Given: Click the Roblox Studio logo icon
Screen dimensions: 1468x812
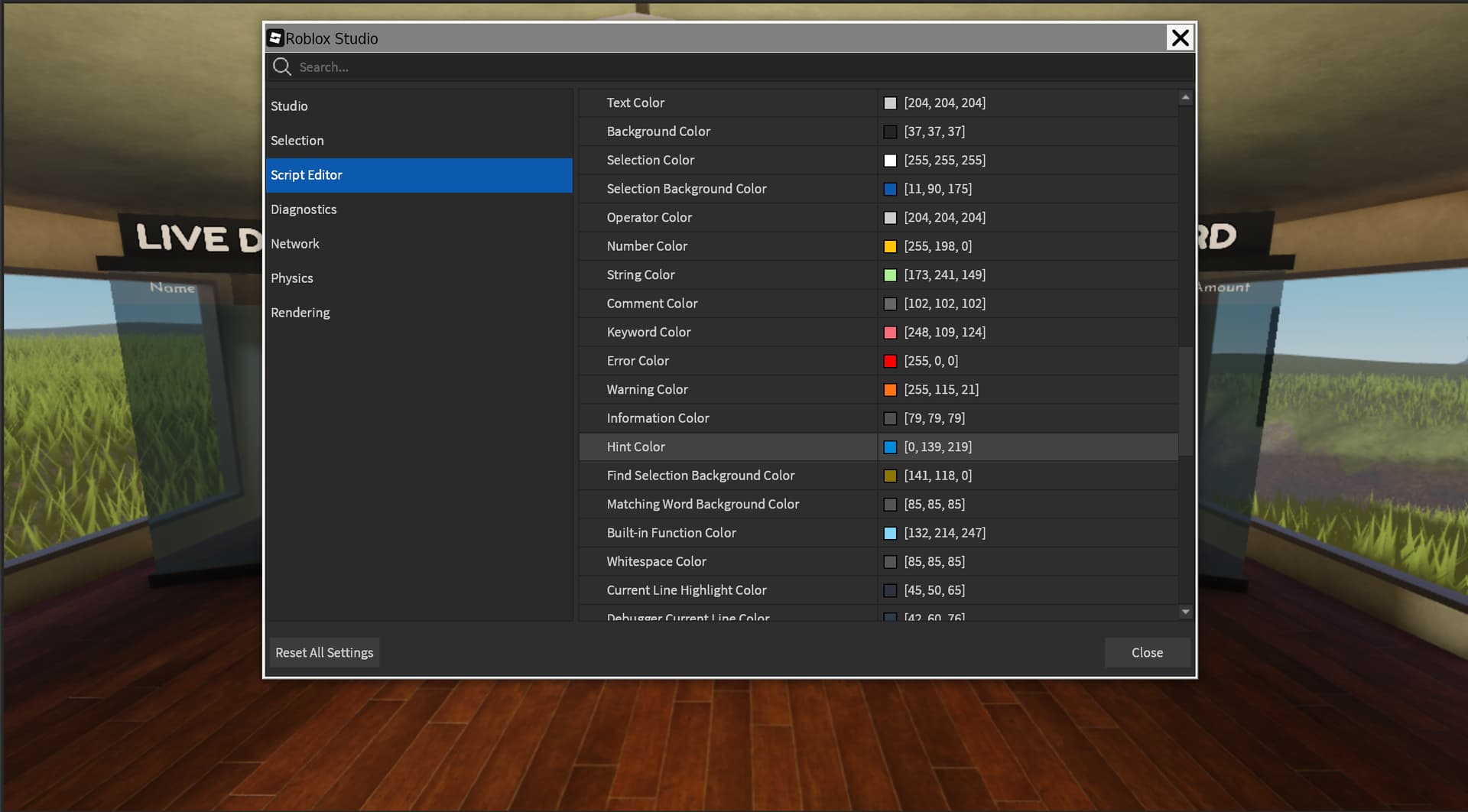Looking at the screenshot, I should (x=275, y=38).
